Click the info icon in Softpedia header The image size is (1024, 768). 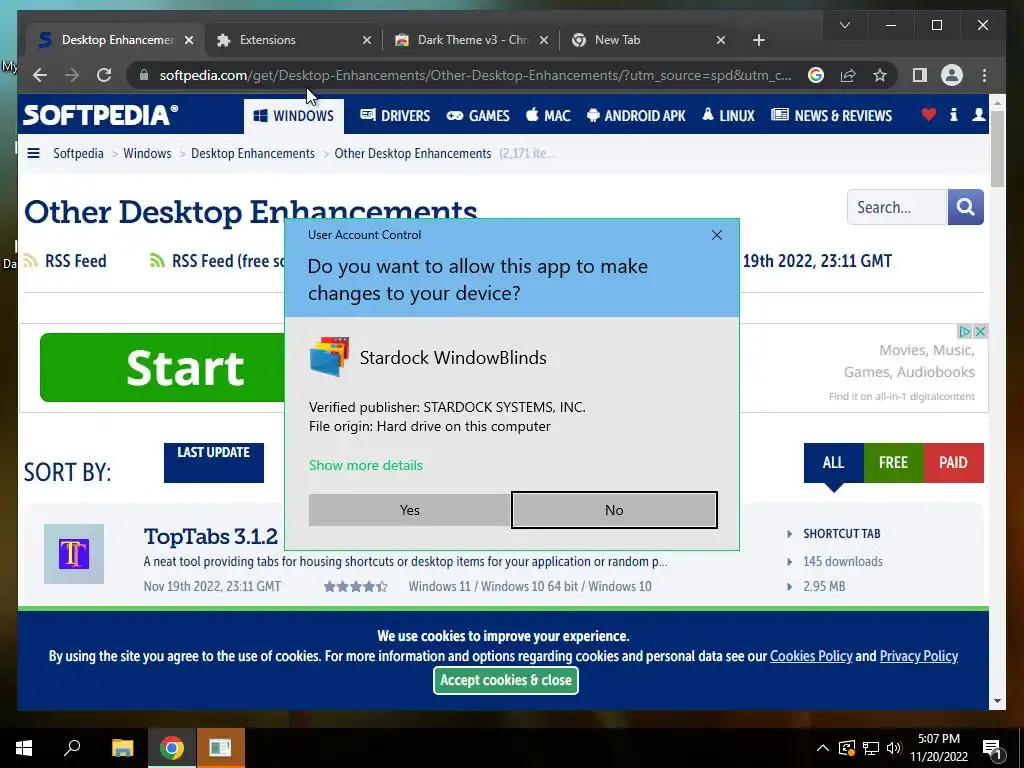click(x=953, y=115)
